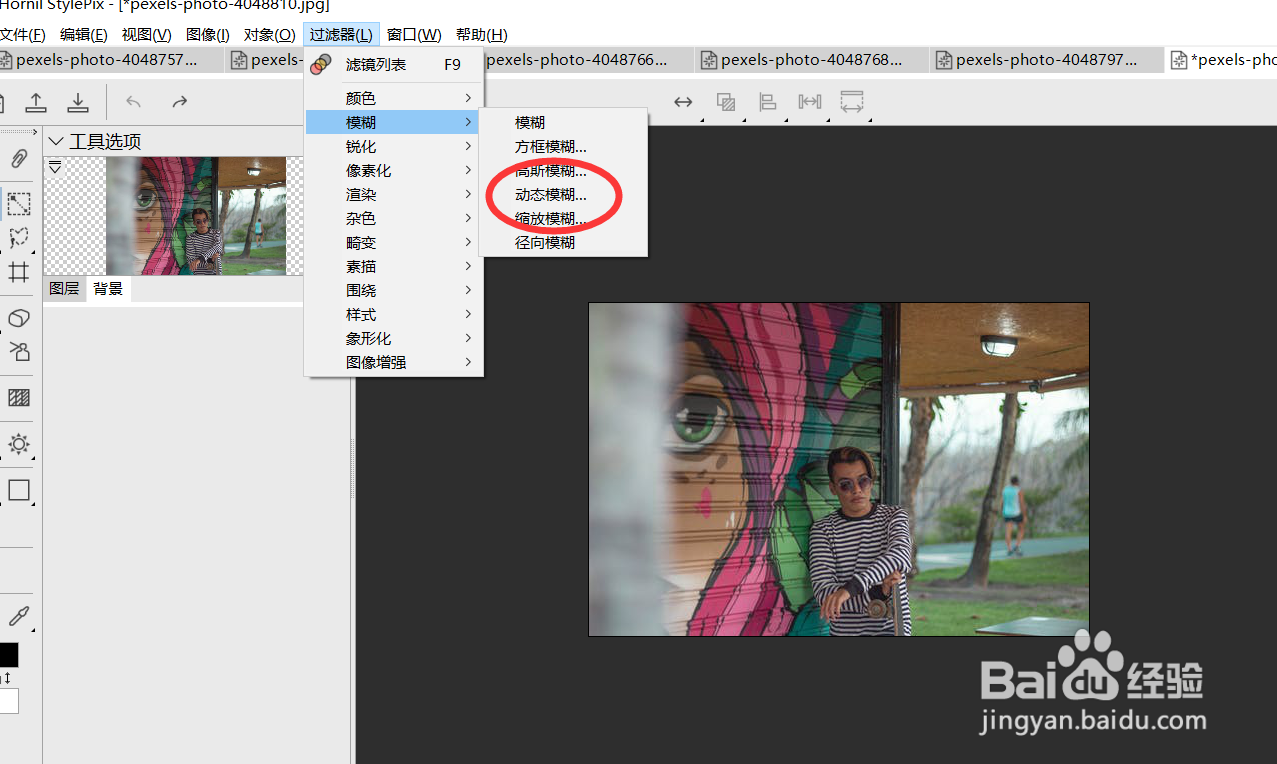Select the spray/clone stamp tool
1277x764 pixels.
(19, 351)
